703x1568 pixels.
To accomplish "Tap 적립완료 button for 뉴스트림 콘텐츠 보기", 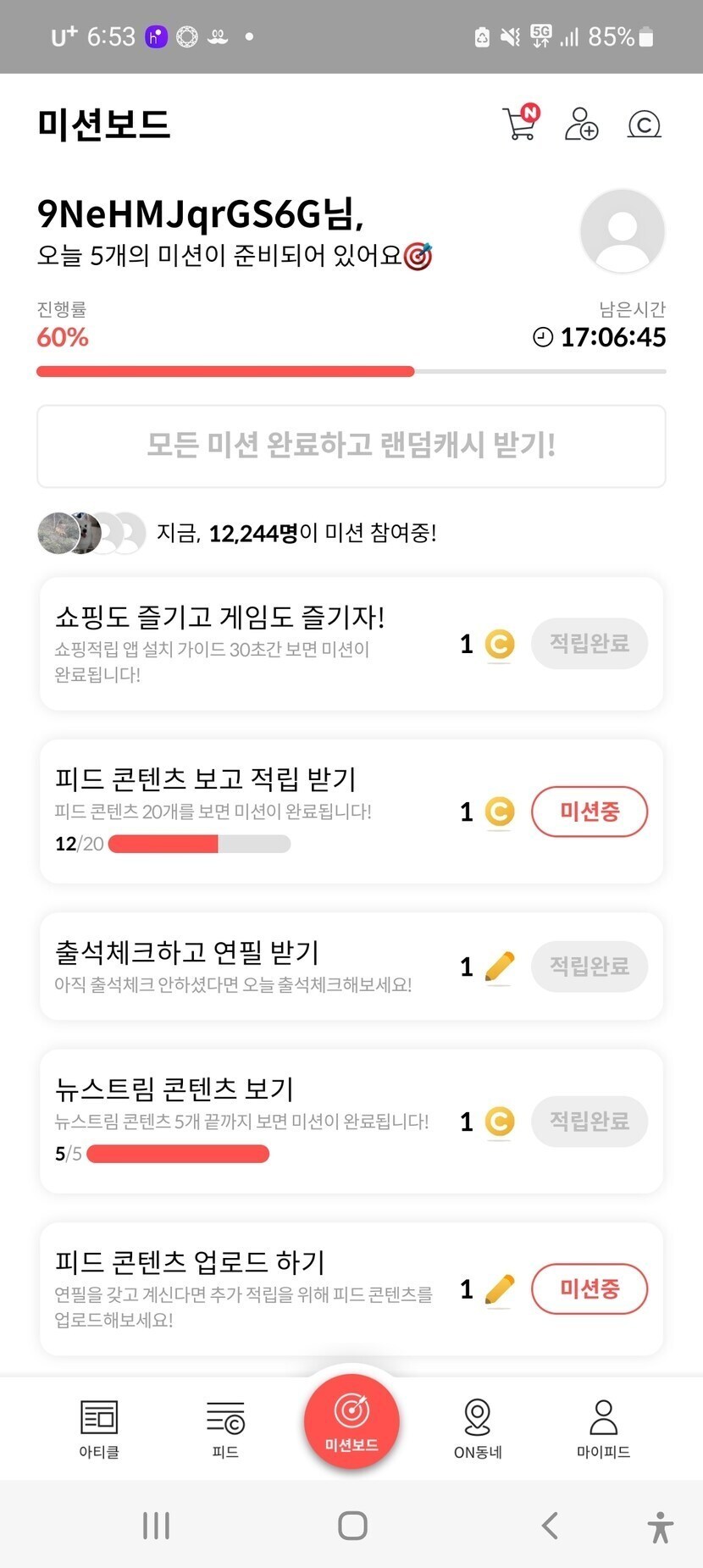I will click(x=589, y=1121).
